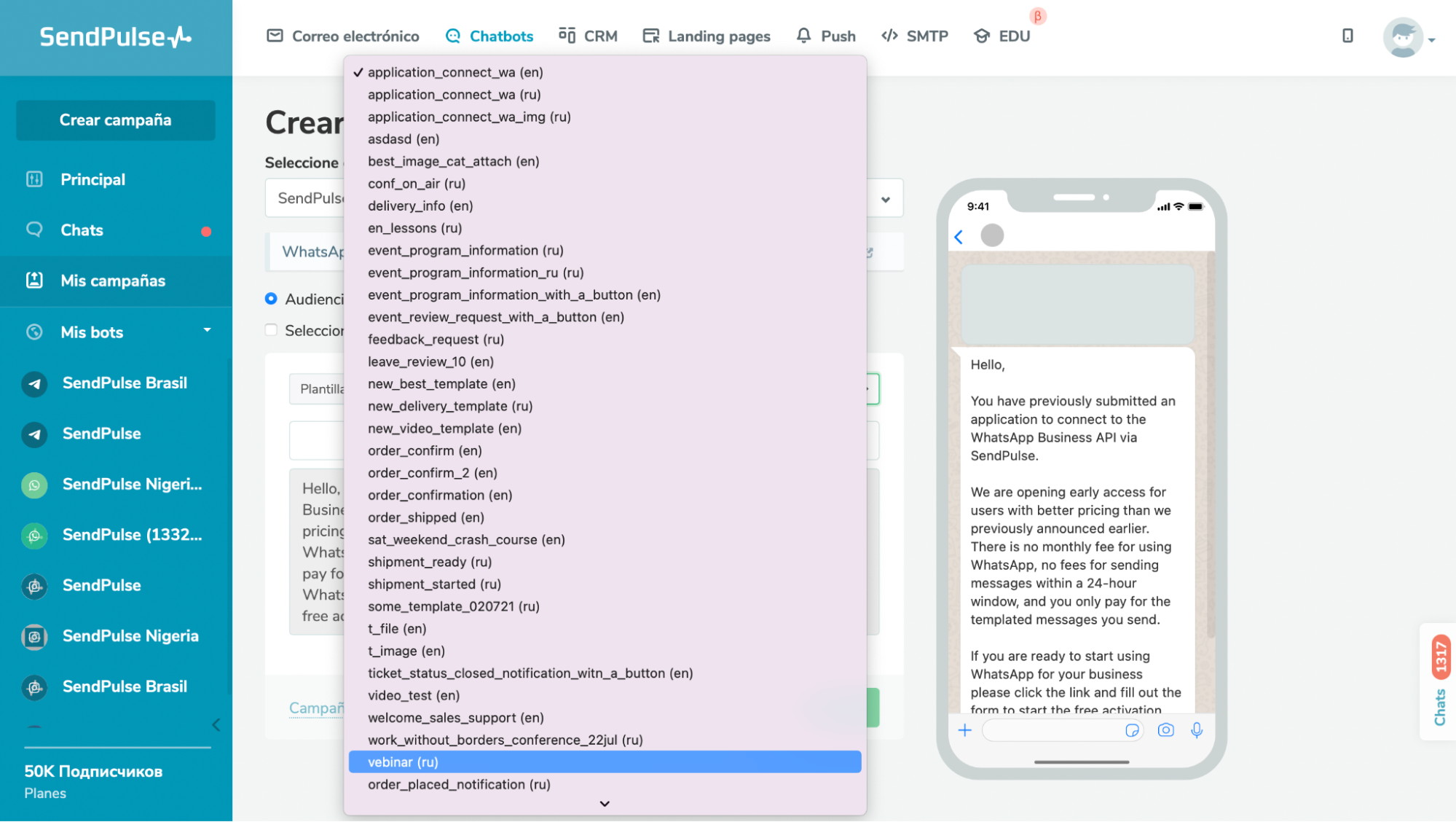Viewport: 1456px width, 822px height.
Task: Click the contact avatar in phone preview
Action: pyautogui.click(x=992, y=235)
